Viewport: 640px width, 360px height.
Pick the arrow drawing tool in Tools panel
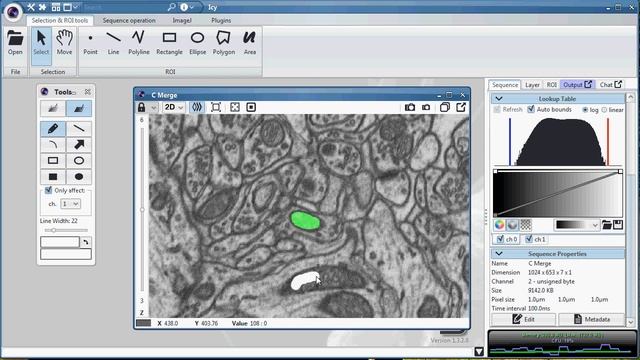[x=79, y=144]
